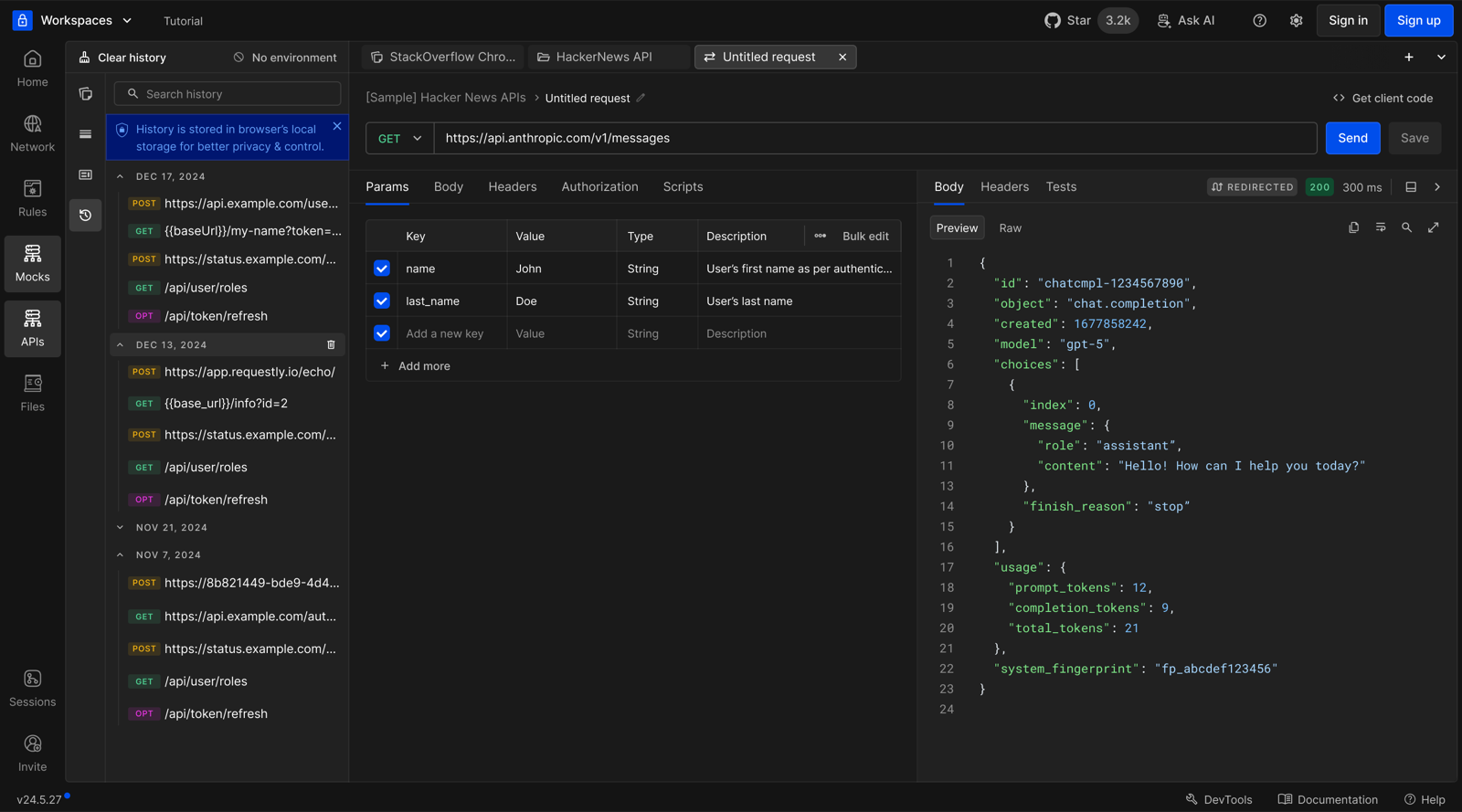Close the Untitled request tab
This screenshot has width=1462, height=812.
click(x=842, y=57)
